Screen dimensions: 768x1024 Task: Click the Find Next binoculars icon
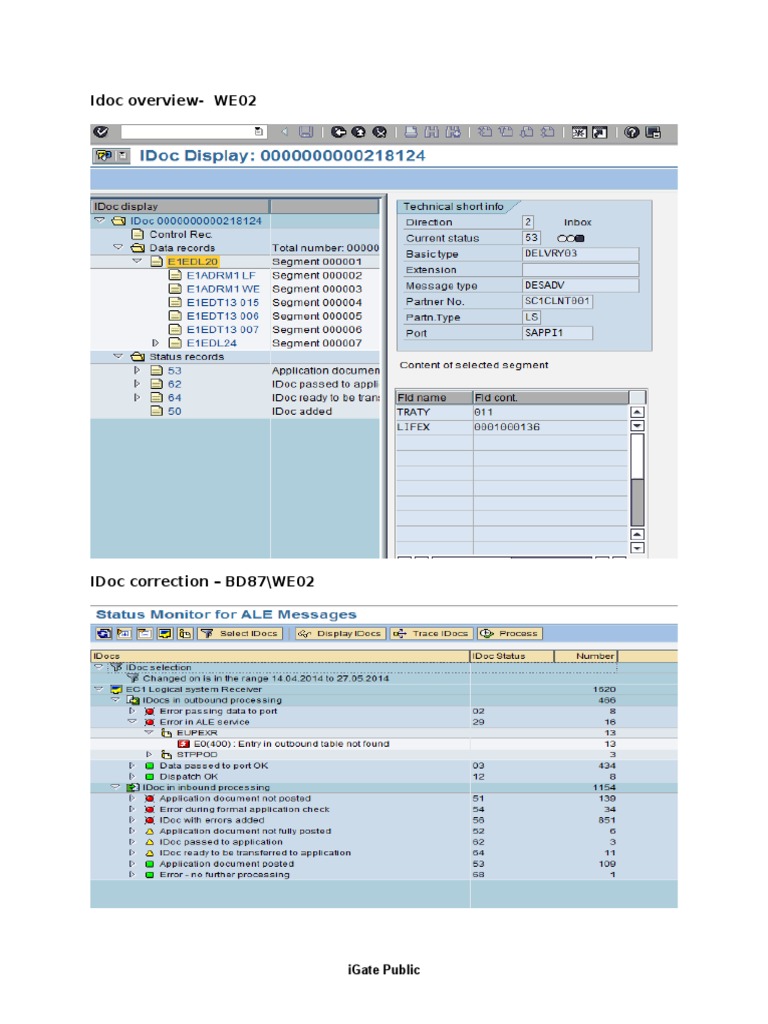click(453, 132)
